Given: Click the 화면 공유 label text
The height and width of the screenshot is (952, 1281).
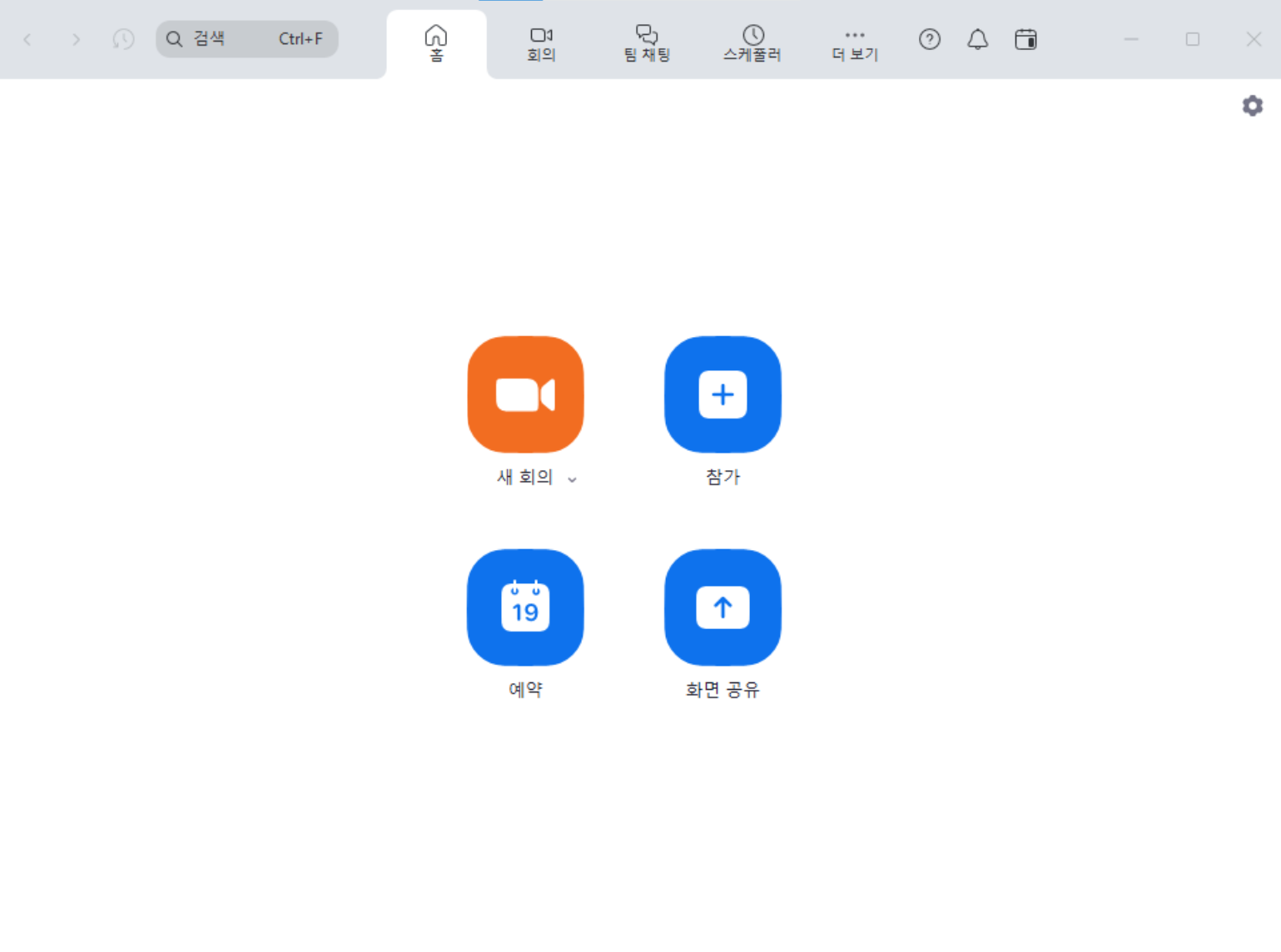Looking at the screenshot, I should (x=722, y=690).
